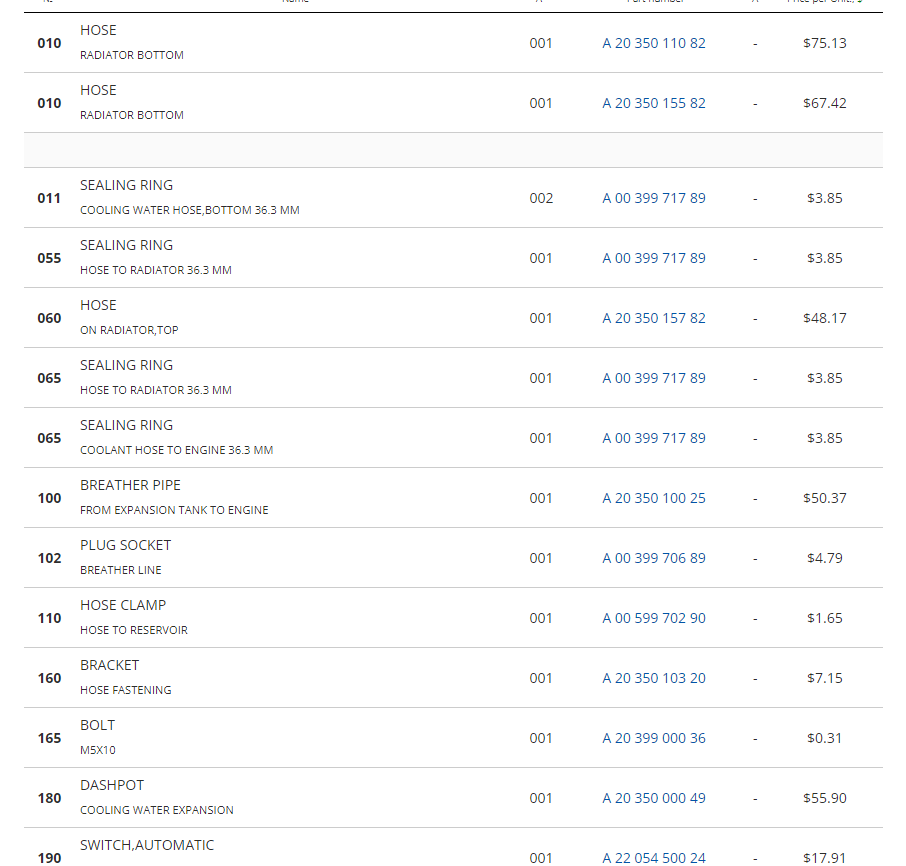
Task: Open hose clamp part A 00 599 702 90
Action: 654,618
